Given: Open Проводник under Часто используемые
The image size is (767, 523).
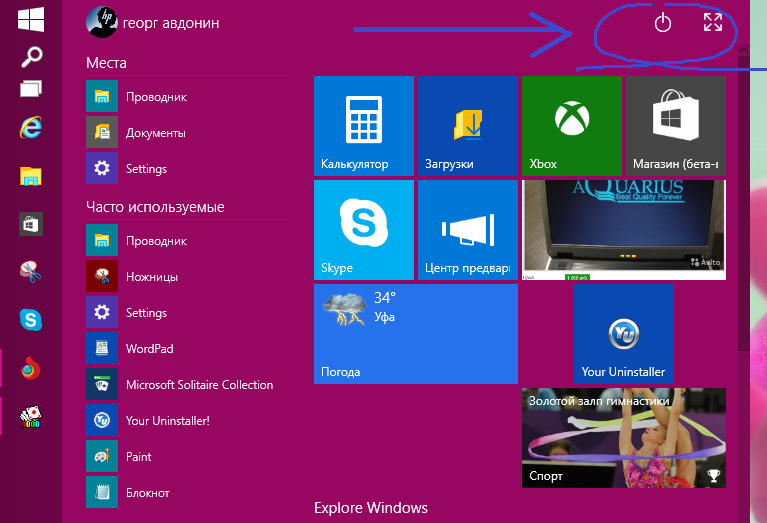Looking at the screenshot, I should [188, 240].
